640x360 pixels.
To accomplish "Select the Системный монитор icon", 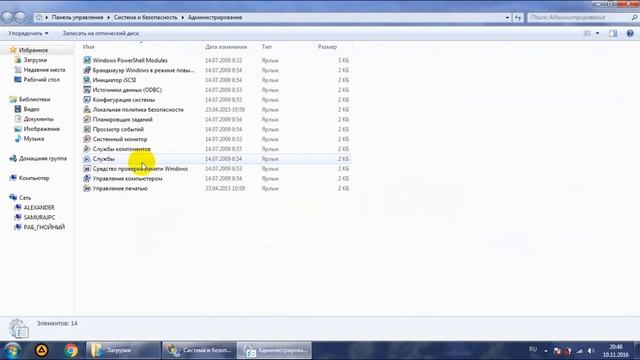I will click(x=87, y=139).
